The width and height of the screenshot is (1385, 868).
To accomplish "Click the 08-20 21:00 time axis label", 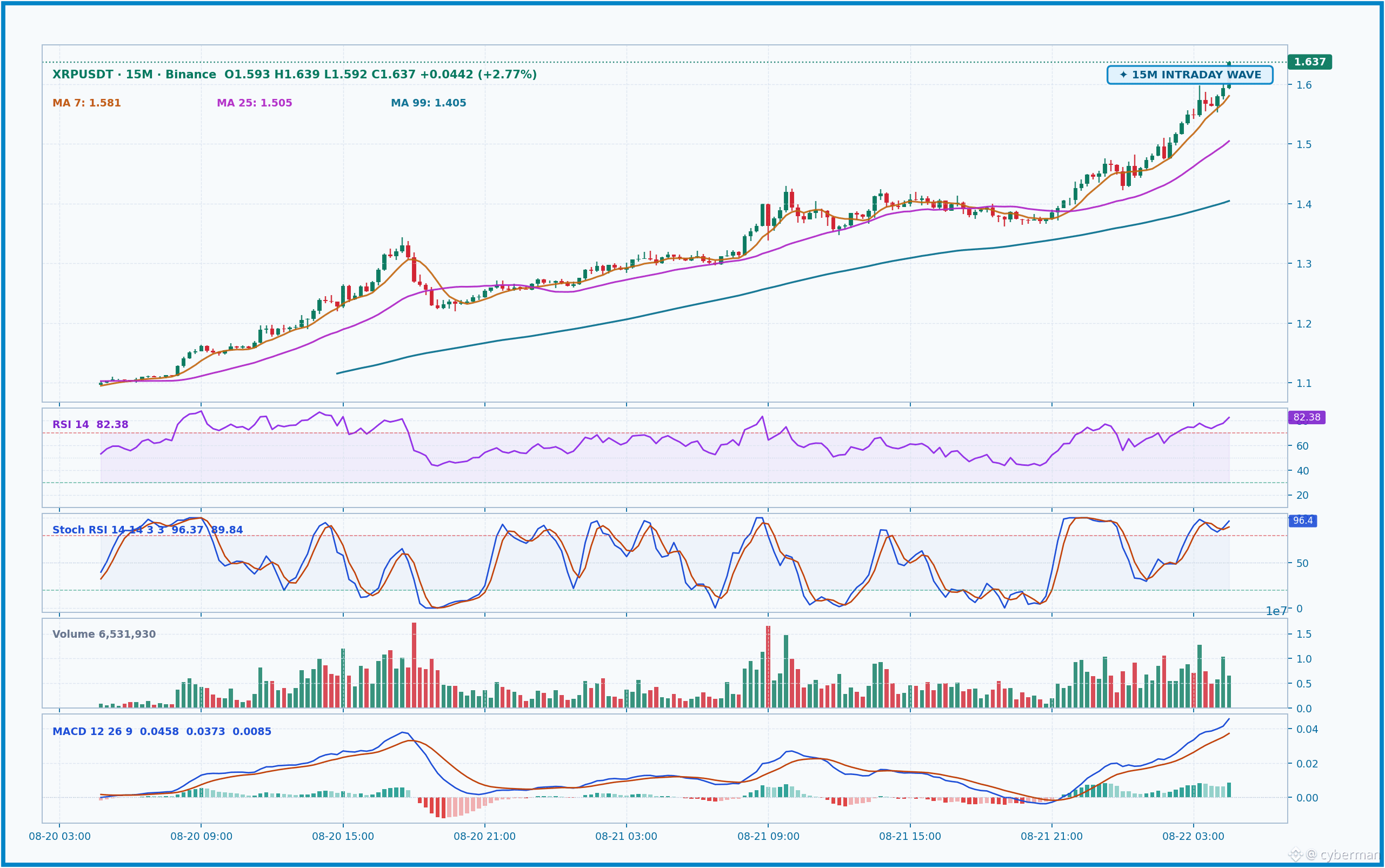I will click(x=484, y=837).
